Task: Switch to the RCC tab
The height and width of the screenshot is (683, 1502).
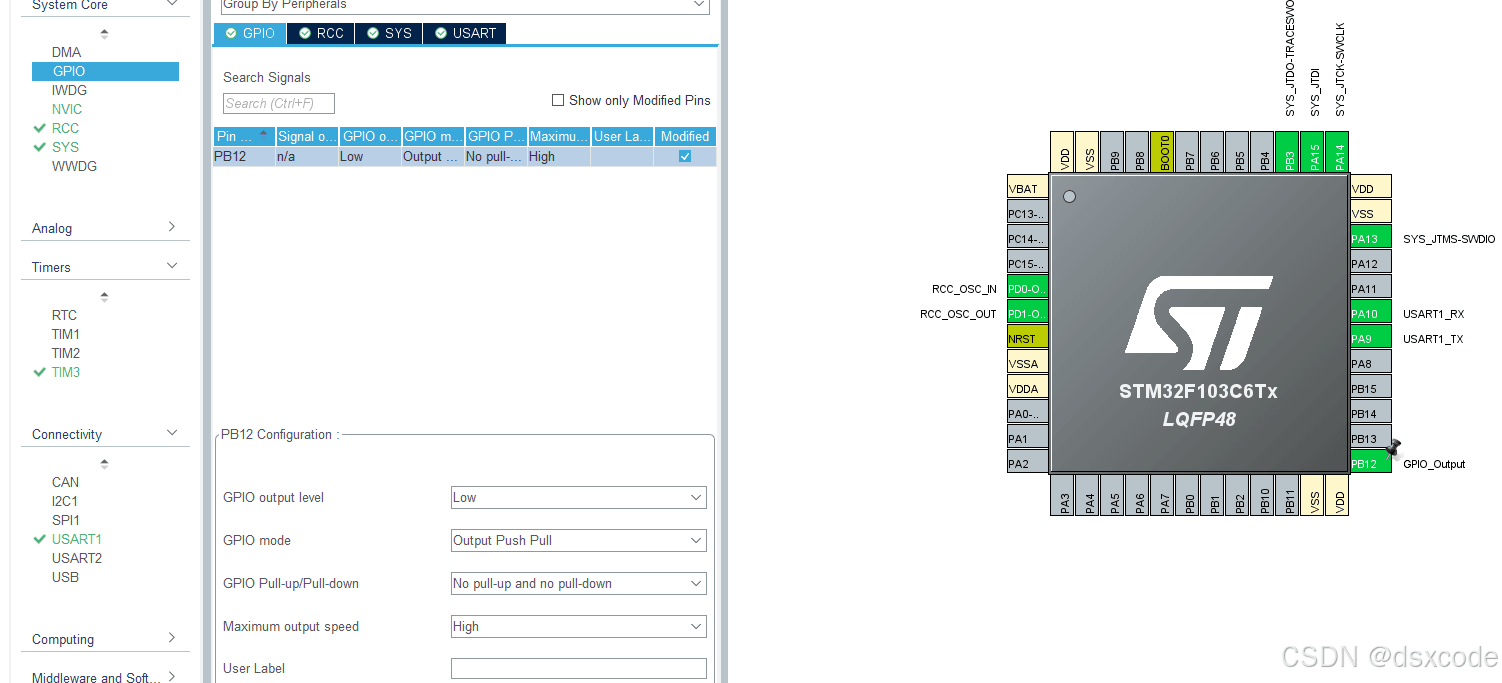Action: (321, 33)
